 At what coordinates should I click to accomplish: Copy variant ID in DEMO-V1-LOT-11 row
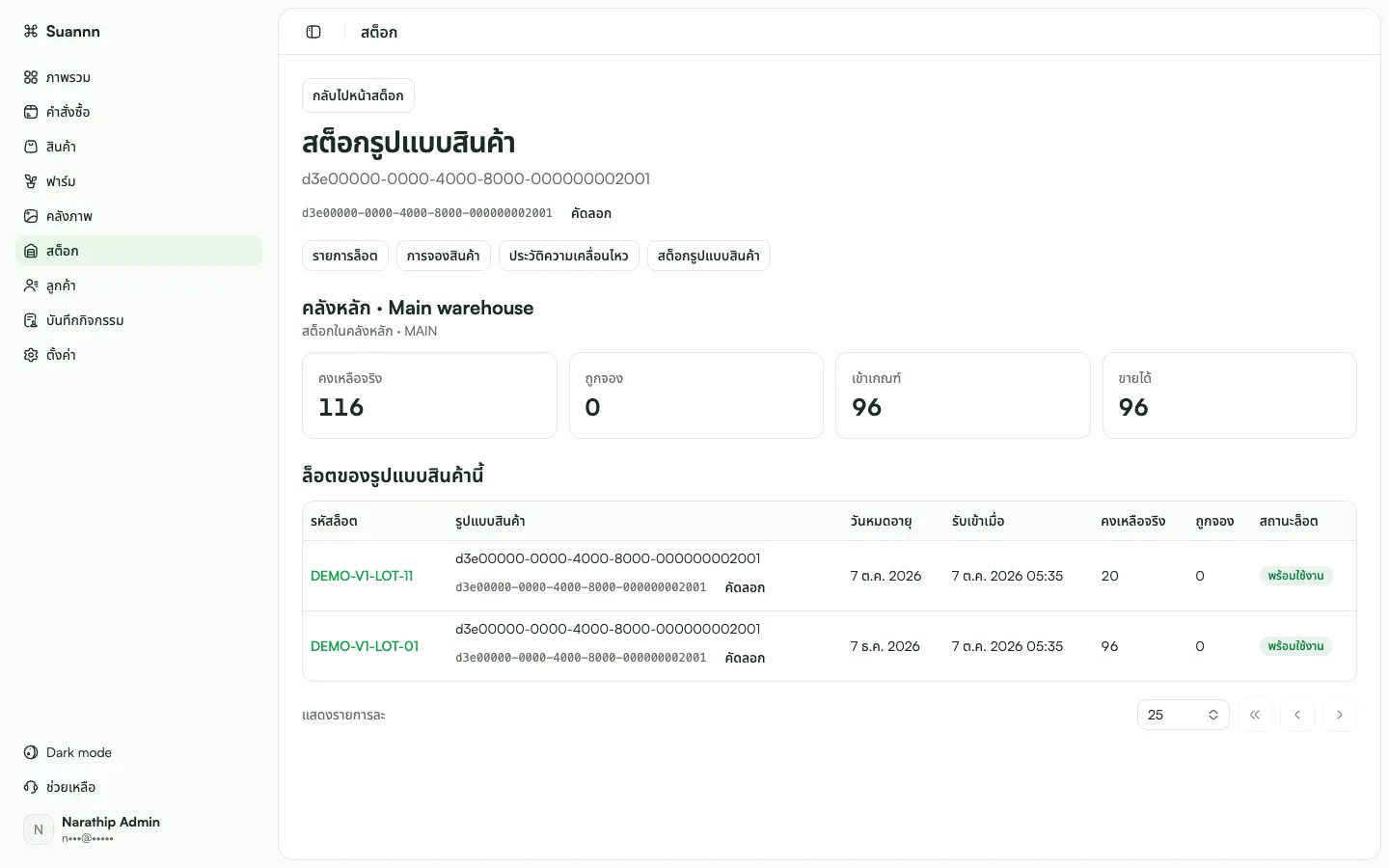(745, 587)
